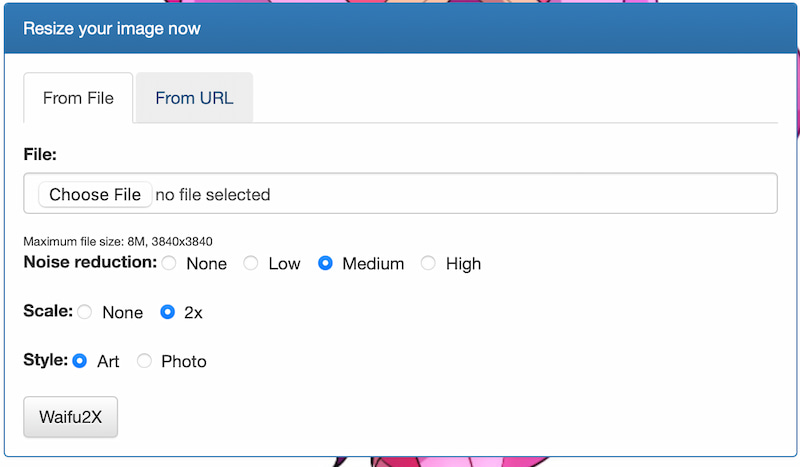Click the 'High' label text beside its radio
800x467 pixels.
[463, 264]
